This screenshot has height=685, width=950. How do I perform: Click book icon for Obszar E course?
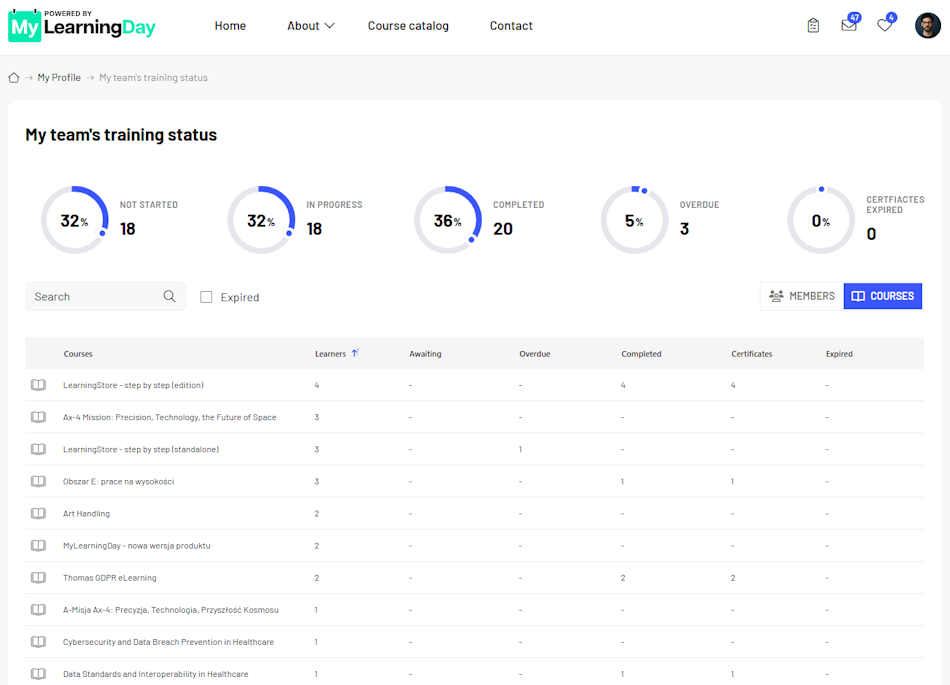pos(38,481)
